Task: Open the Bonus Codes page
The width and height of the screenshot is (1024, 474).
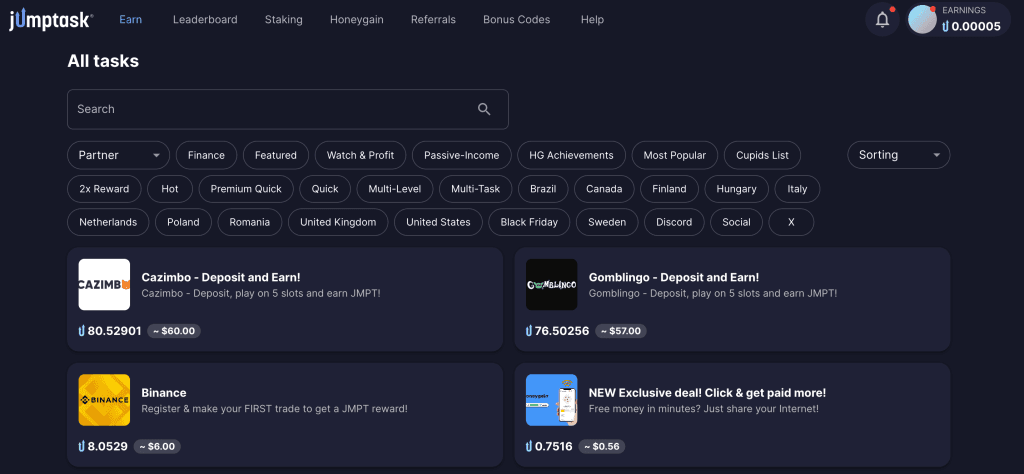Action: (516, 20)
